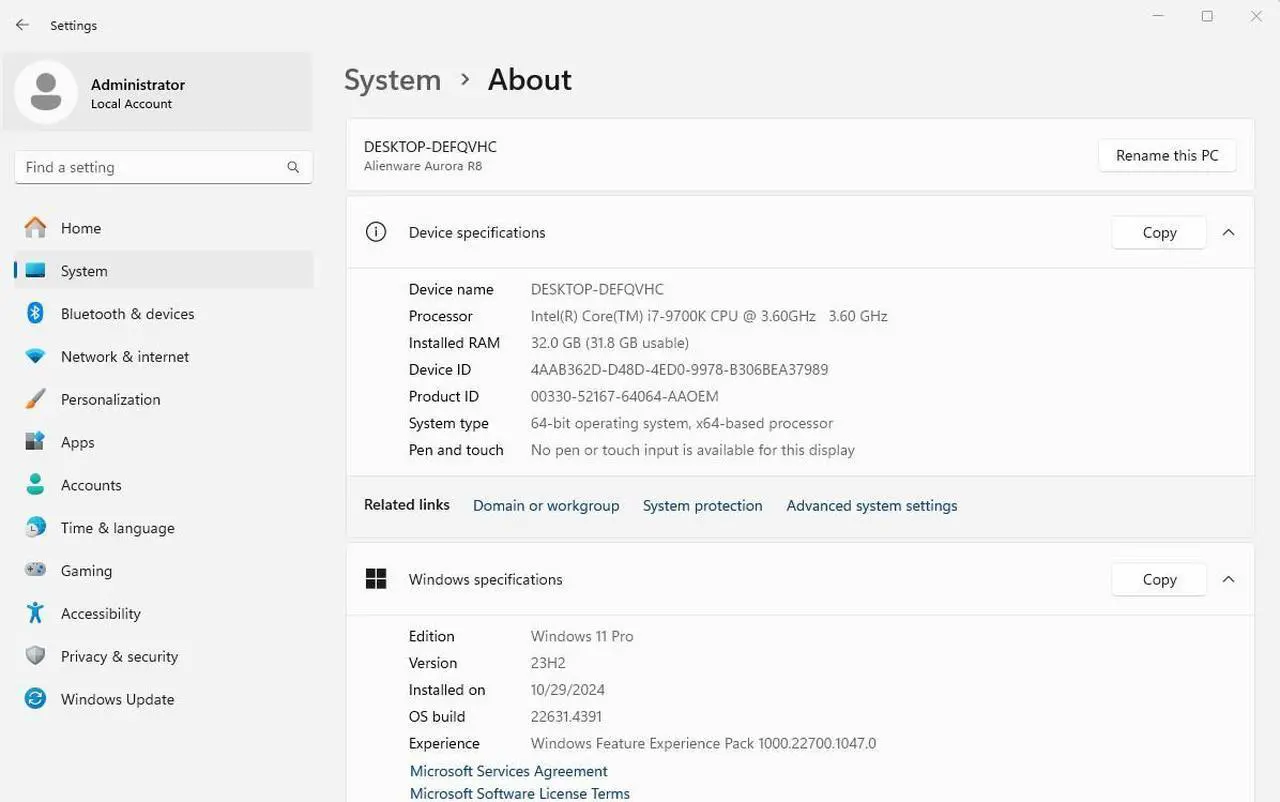Open System protection link
The height and width of the screenshot is (802, 1280).
[x=702, y=505]
